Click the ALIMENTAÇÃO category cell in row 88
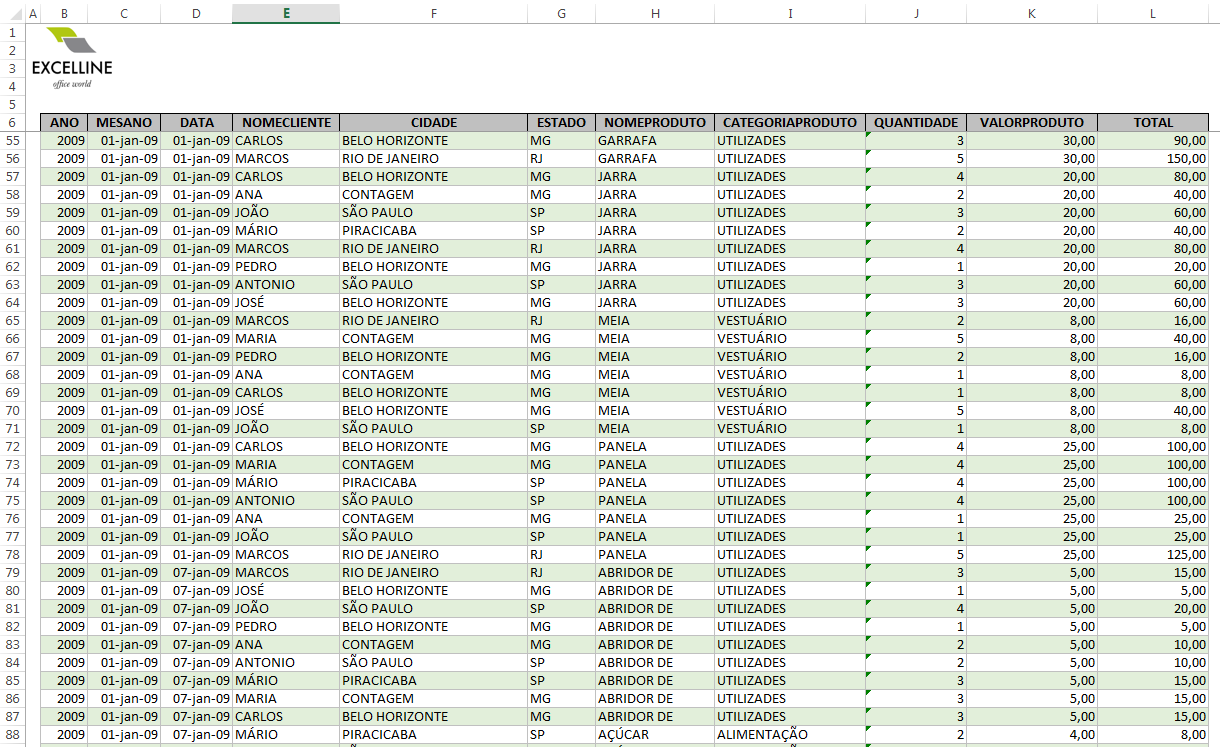The width and height of the screenshot is (1220, 747). 790,734
